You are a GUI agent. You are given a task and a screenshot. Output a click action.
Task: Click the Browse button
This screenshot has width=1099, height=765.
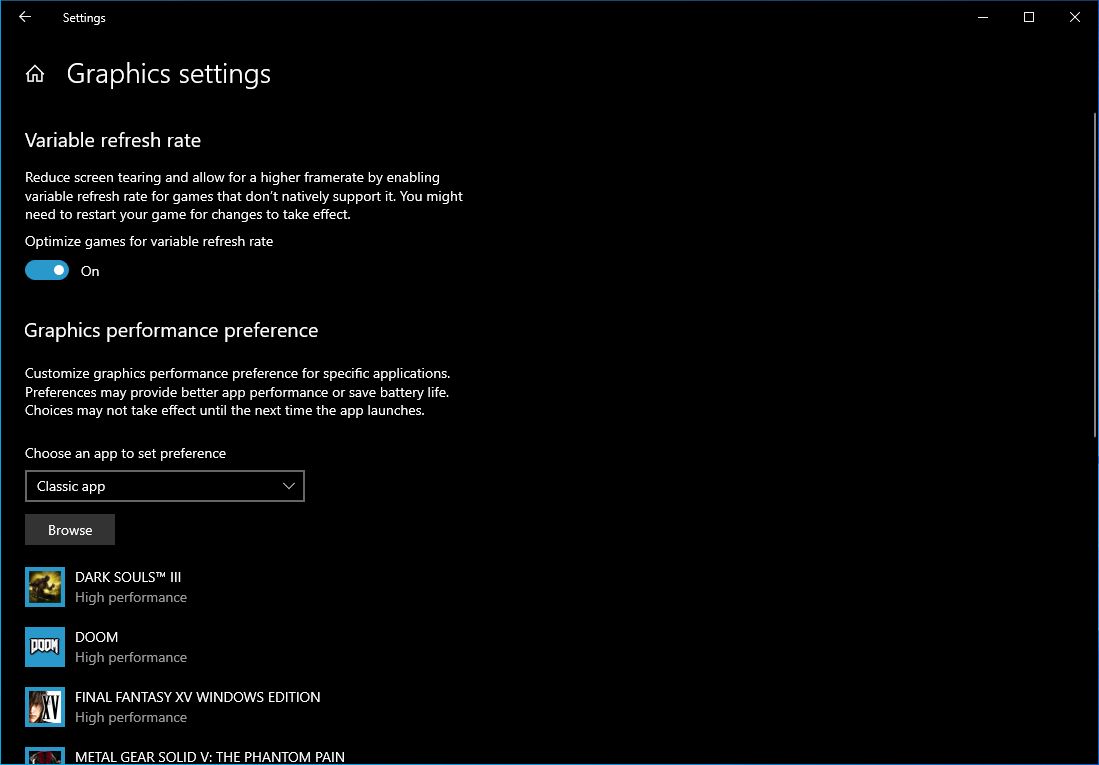coord(69,529)
